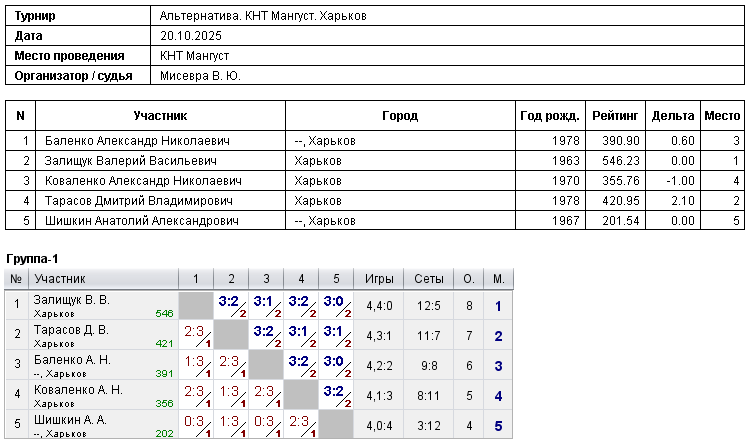The height and width of the screenshot is (444, 750).
Task: Click 'Шишкин А. А.' in group table
Action: [x=70, y=420]
